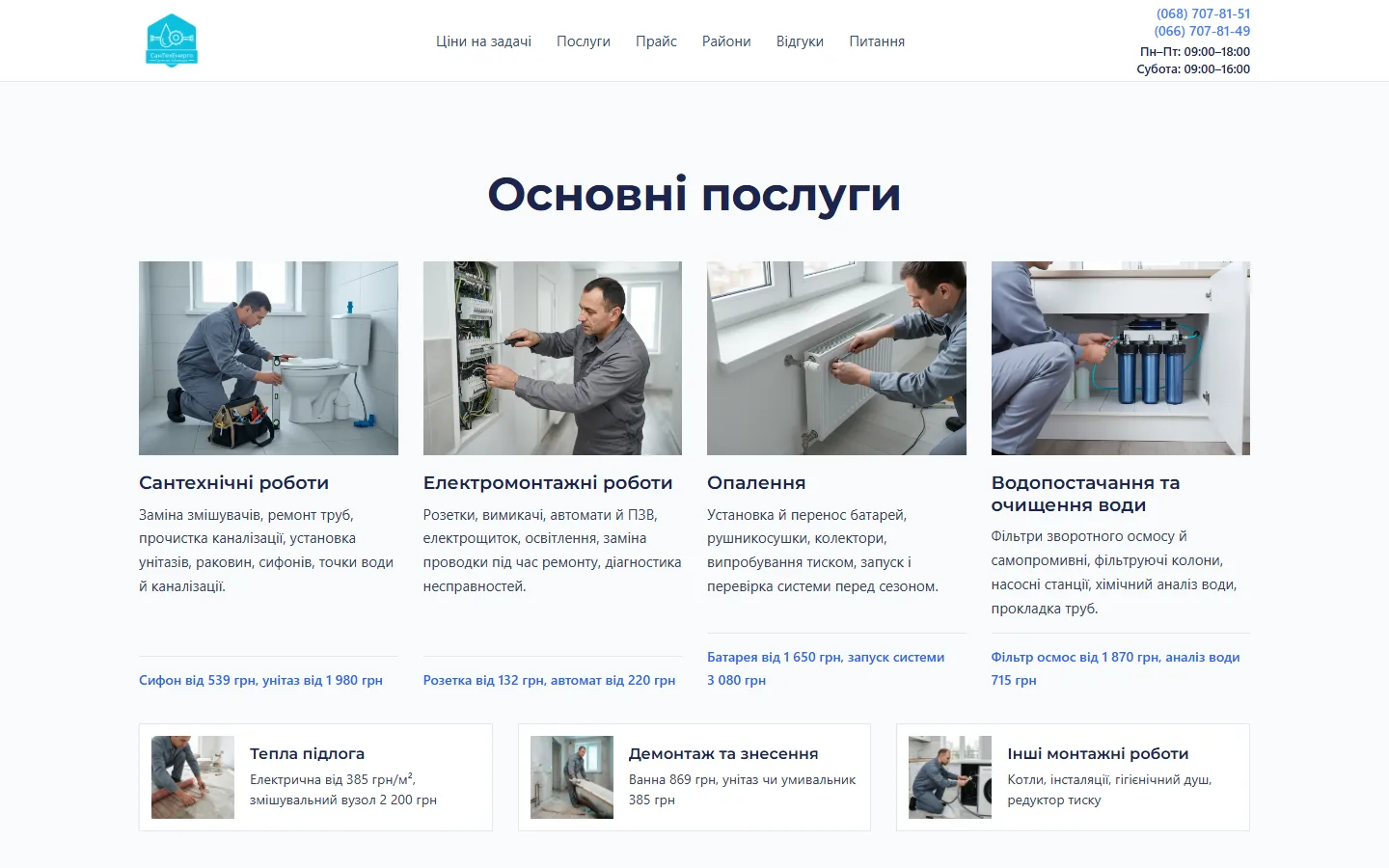
Task: Click the SanTechEnergo logo icon
Action: pyautogui.click(x=172, y=41)
